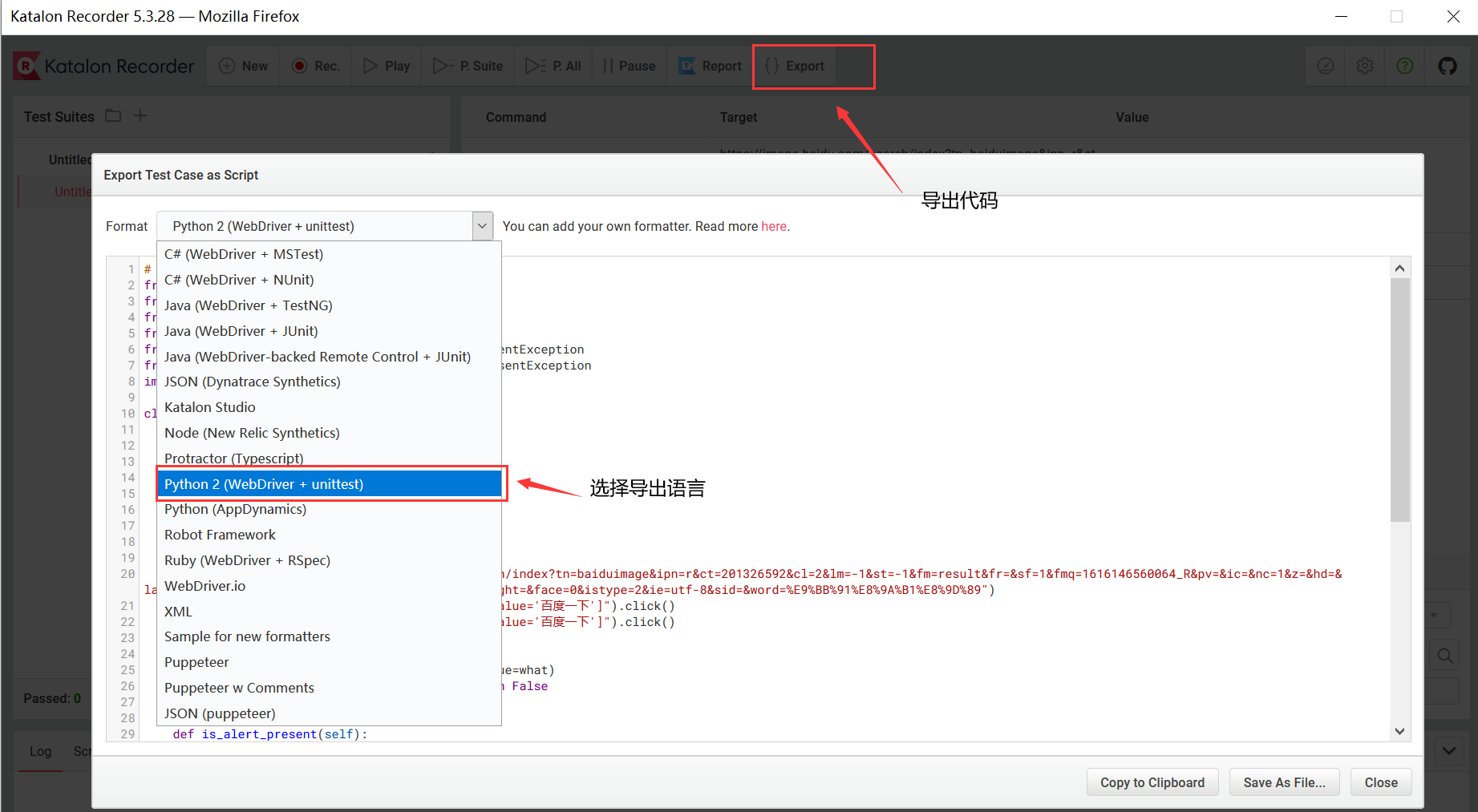Image resolution: width=1478 pixels, height=812 pixels.
Task: Click the Export toolbar button
Action: click(x=795, y=66)
